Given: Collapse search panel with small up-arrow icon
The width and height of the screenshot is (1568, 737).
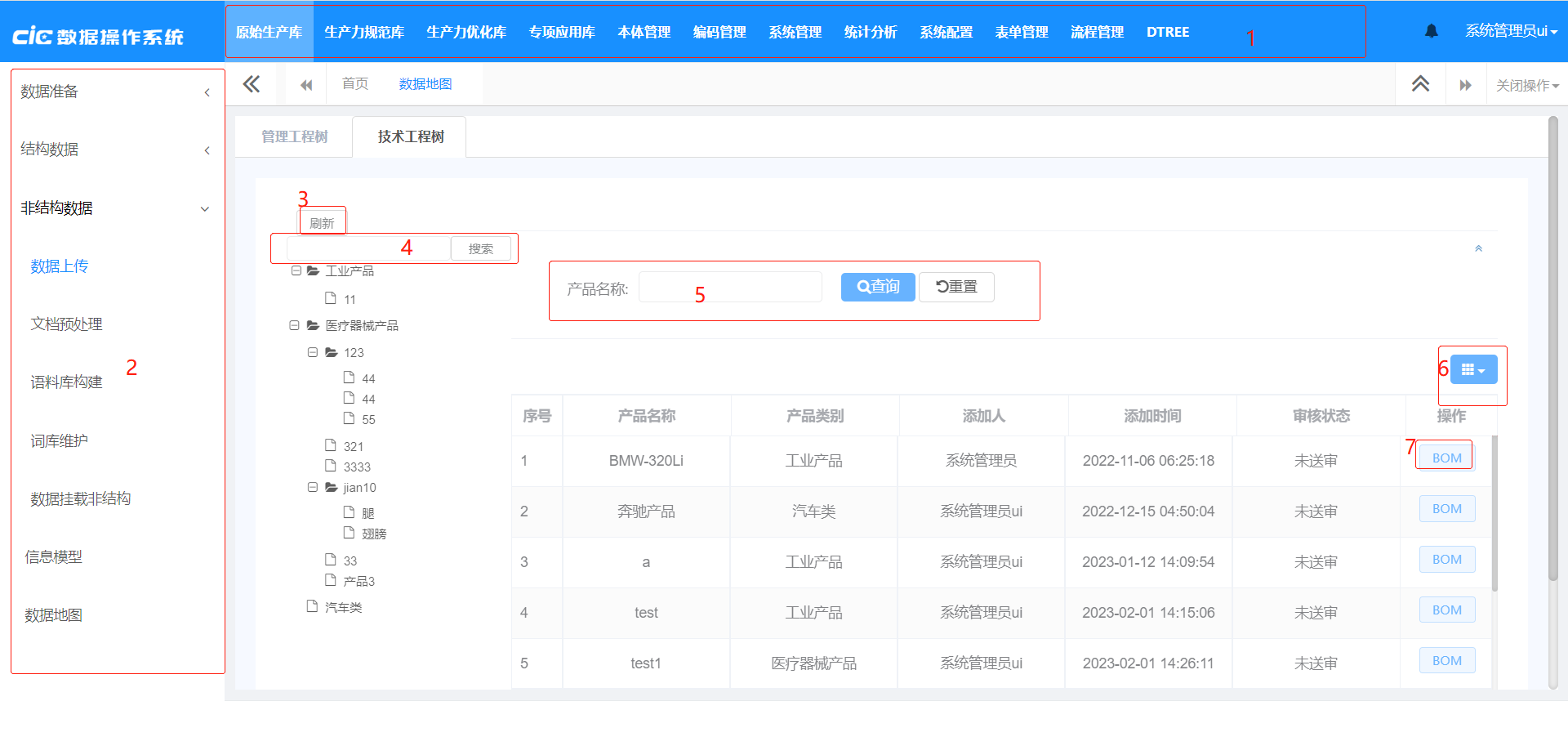Looking at the screenshot, I should point(1478,248).
